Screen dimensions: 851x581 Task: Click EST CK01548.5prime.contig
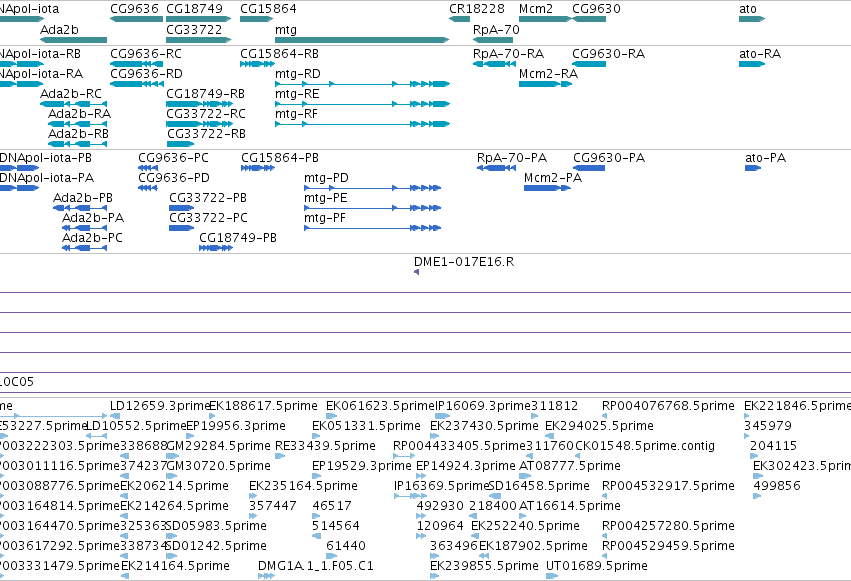click(577, 456)
